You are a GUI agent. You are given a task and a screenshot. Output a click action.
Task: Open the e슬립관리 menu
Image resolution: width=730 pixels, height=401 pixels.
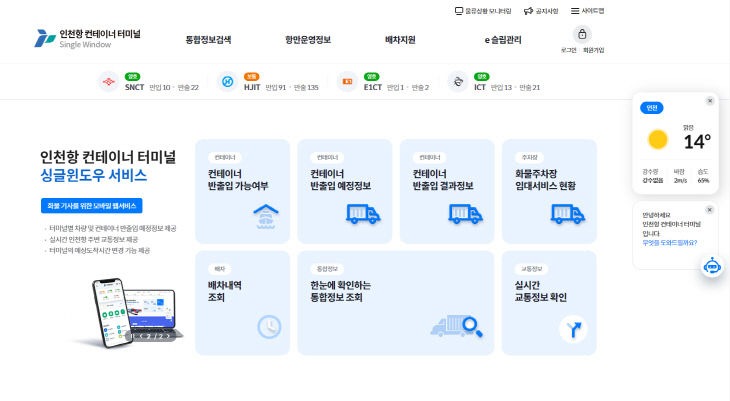496,40
